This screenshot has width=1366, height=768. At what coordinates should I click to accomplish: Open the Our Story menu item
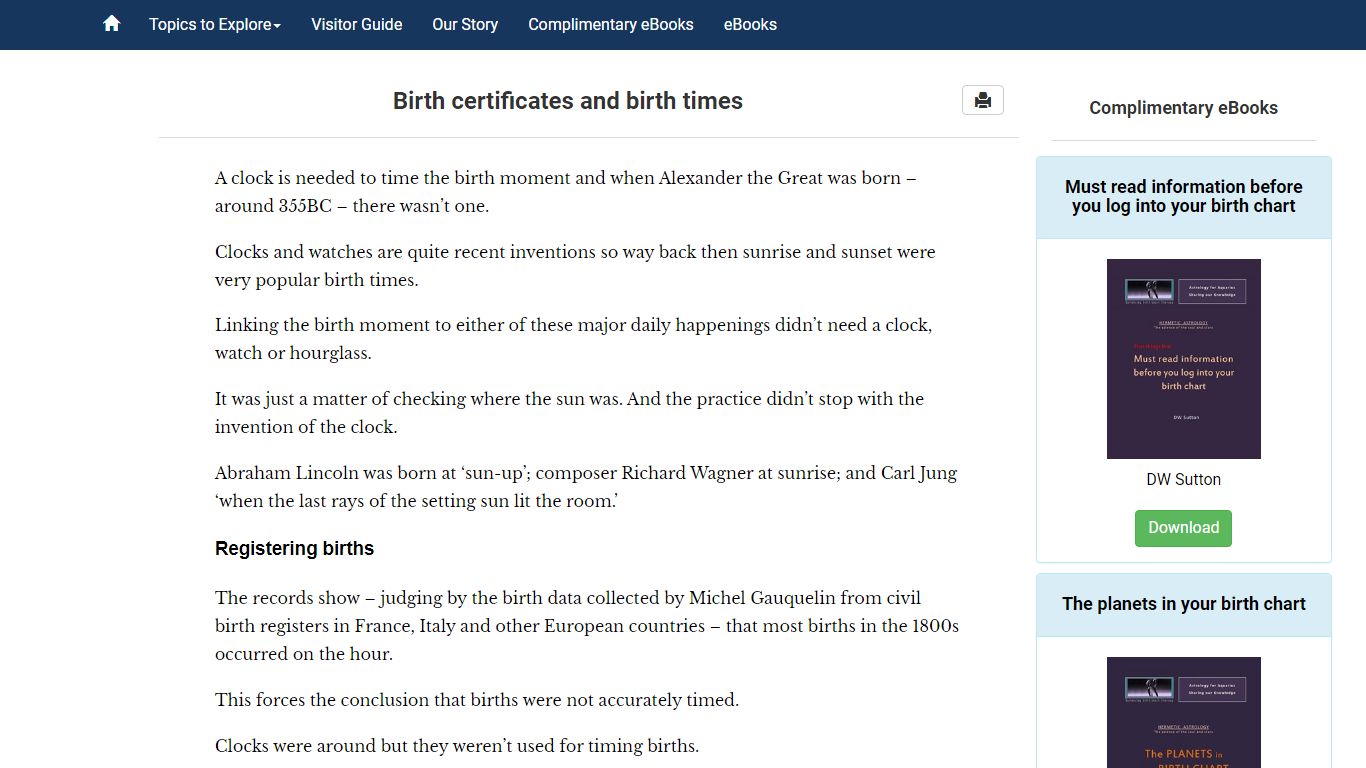(465, 24)
